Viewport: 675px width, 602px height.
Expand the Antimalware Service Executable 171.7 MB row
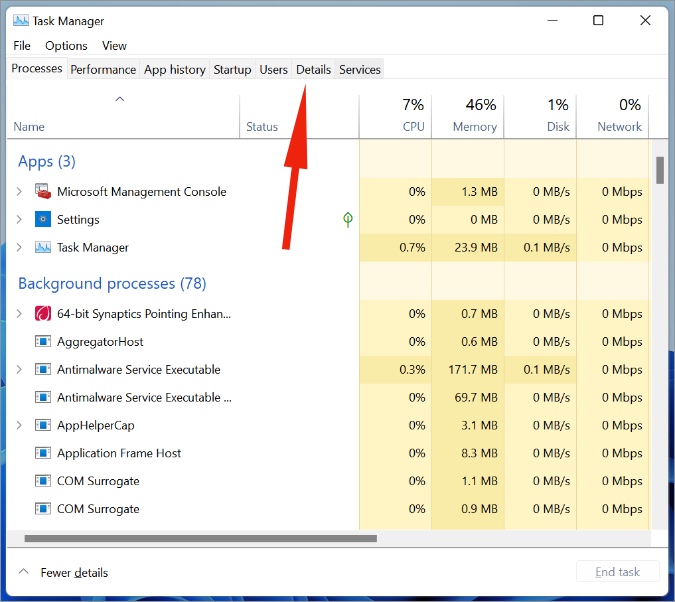[19, 369]
